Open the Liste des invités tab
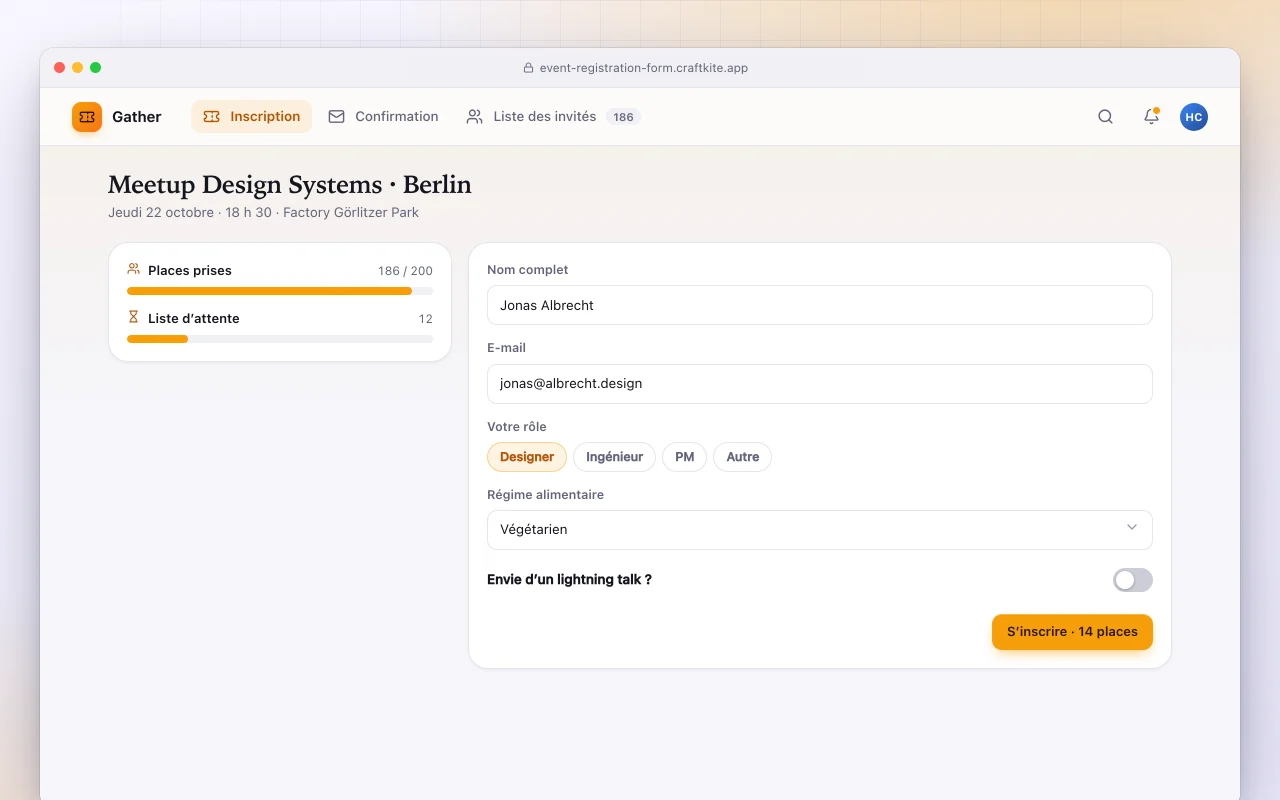 click(x=553, y=117)
